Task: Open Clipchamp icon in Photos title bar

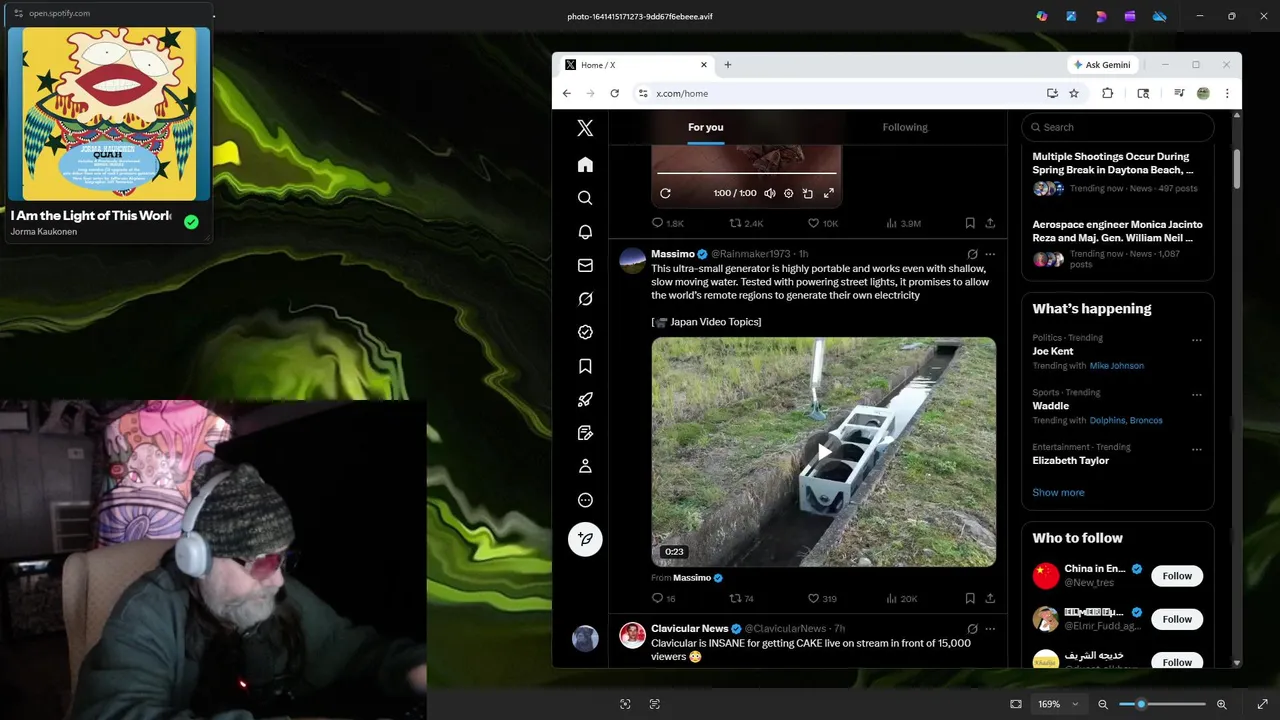Action: pos(1129,16)
